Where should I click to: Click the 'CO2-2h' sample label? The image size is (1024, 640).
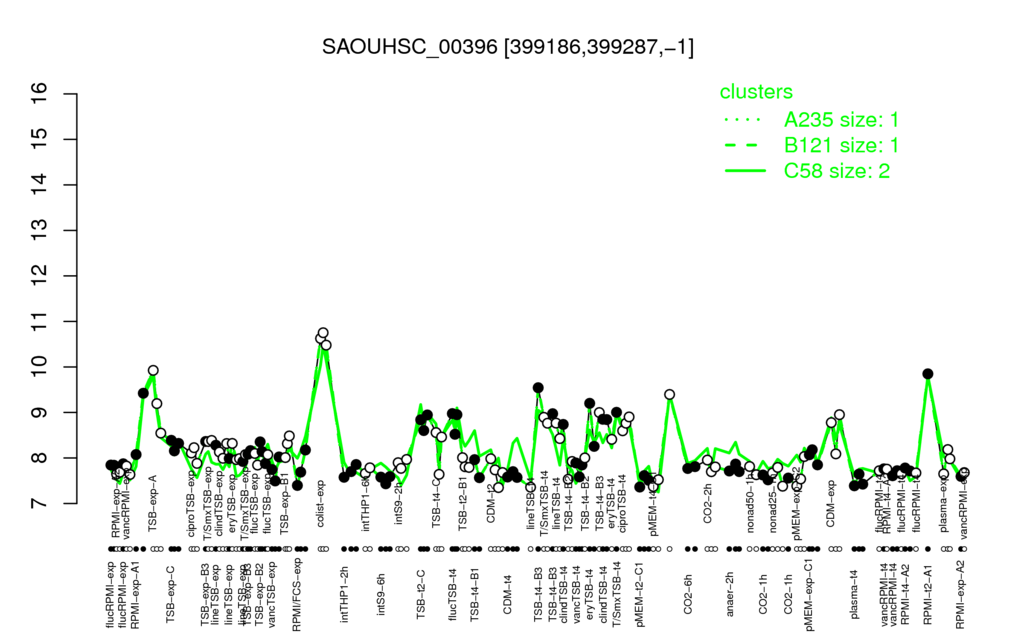707,504
